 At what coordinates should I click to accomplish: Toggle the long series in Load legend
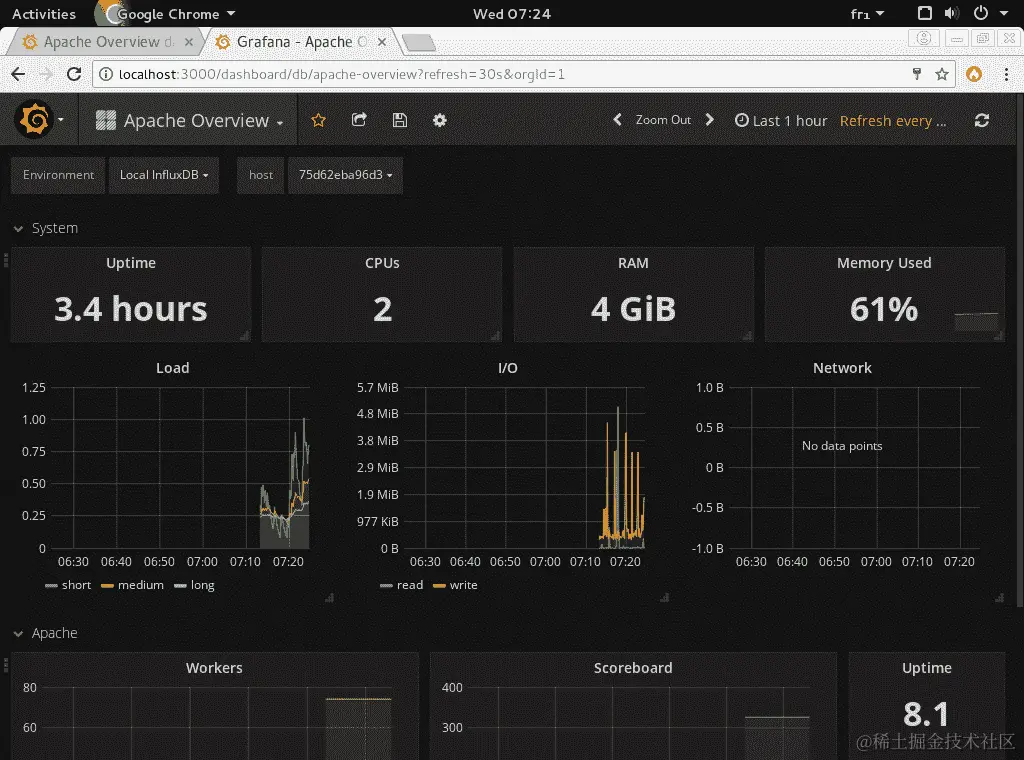(195, 585)
